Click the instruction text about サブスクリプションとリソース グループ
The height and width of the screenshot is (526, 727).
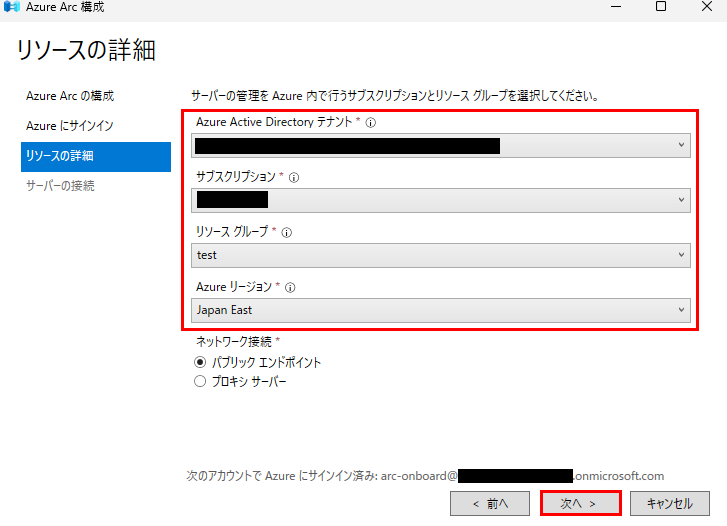(395, 96)
